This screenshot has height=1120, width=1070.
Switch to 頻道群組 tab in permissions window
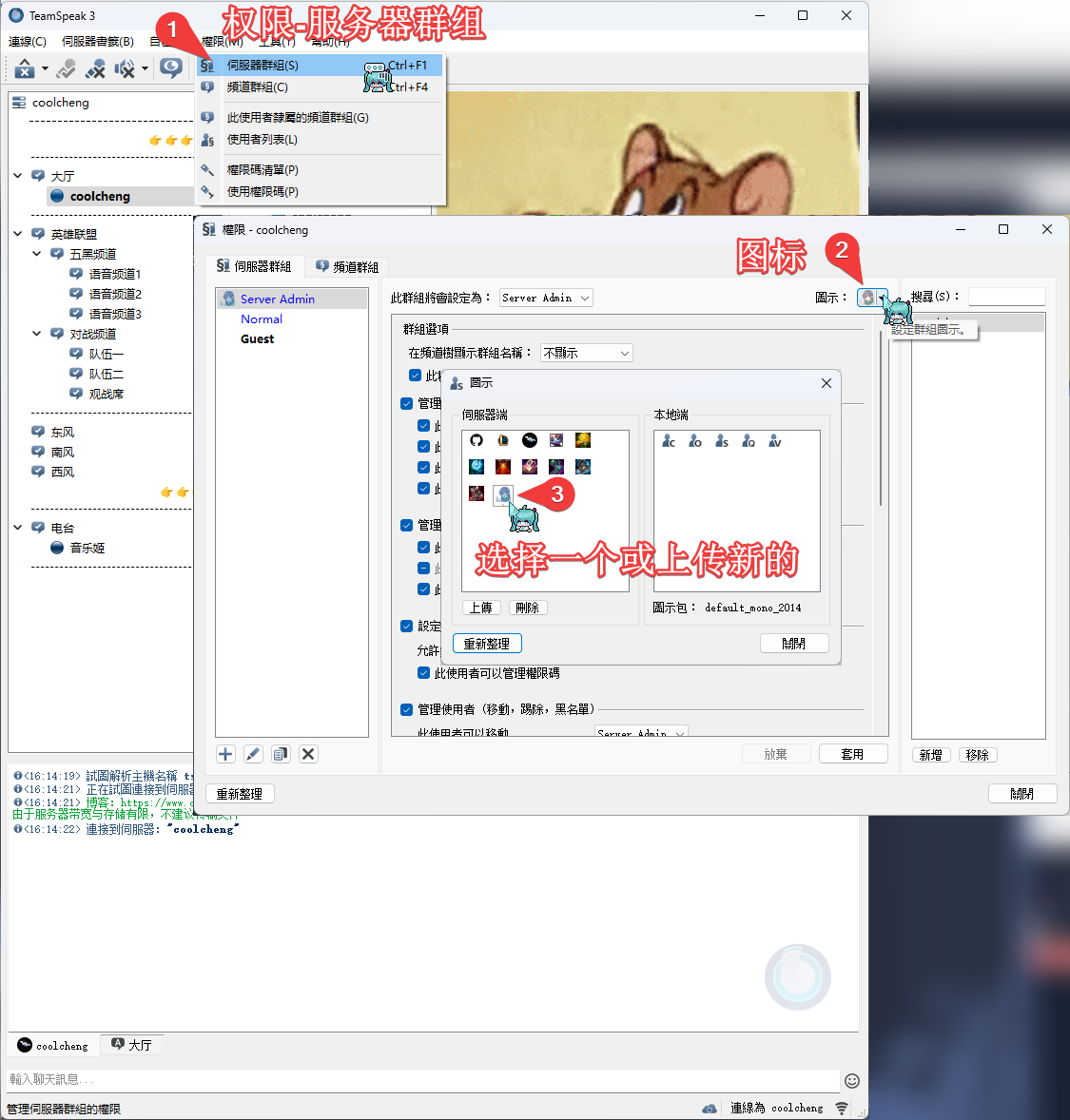click(x=347, y=266)
